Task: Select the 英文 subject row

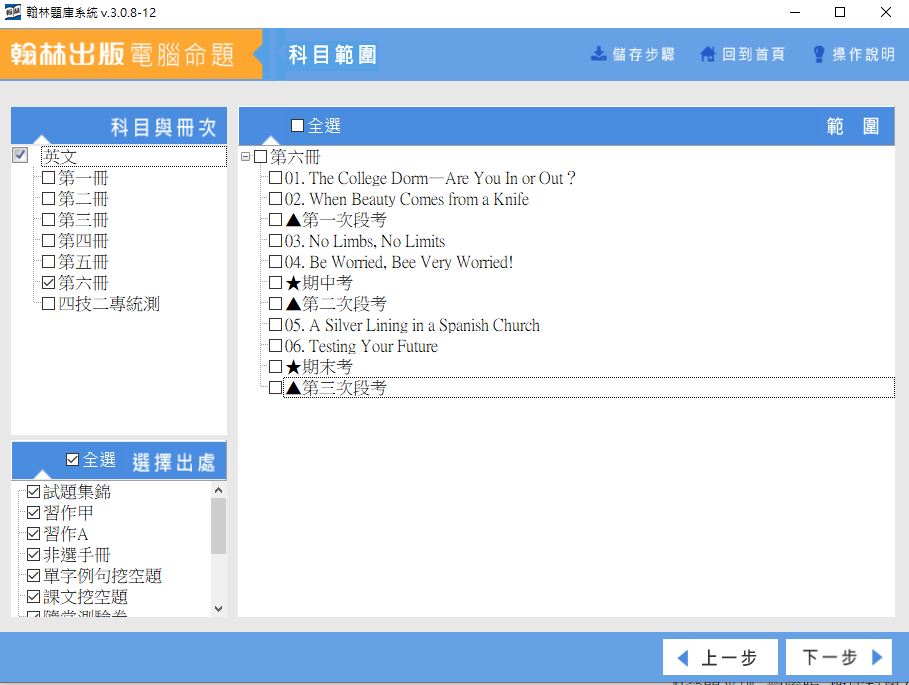Action: tap(133, 156)
